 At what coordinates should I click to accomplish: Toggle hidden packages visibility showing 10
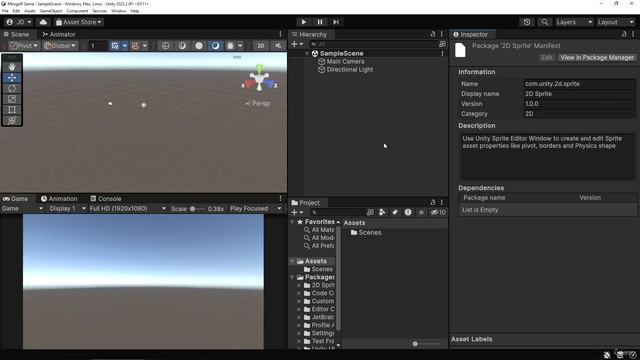[x=438, y=212]
